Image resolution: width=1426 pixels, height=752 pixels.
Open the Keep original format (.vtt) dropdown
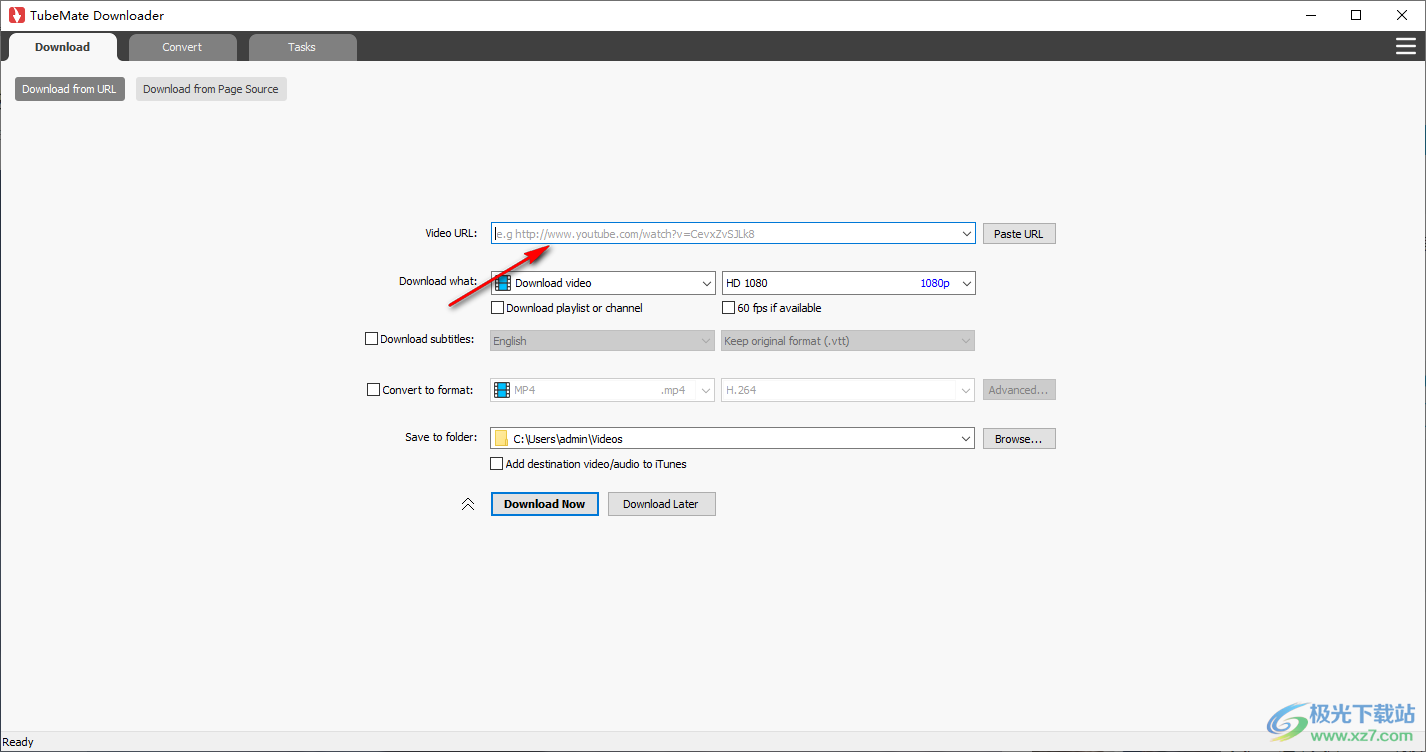(x=848, y=341)
